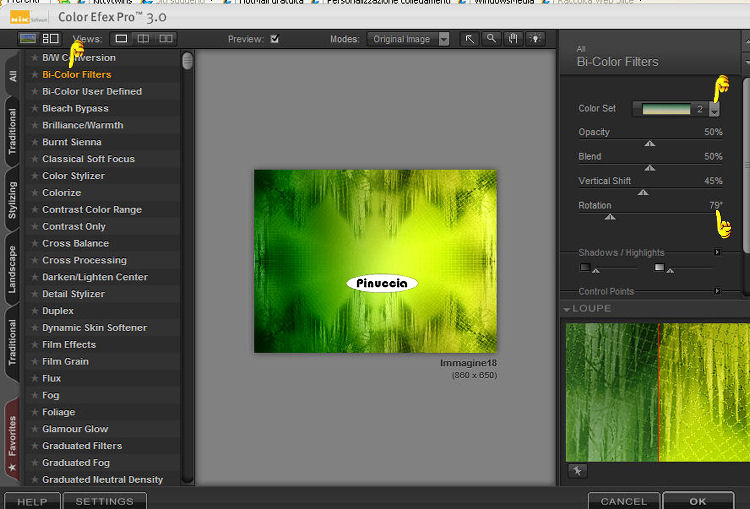This screenshot has height=509, width=750.
Task: Expand the Shadows / Highlights section
Action: click(x=717, y=252)
